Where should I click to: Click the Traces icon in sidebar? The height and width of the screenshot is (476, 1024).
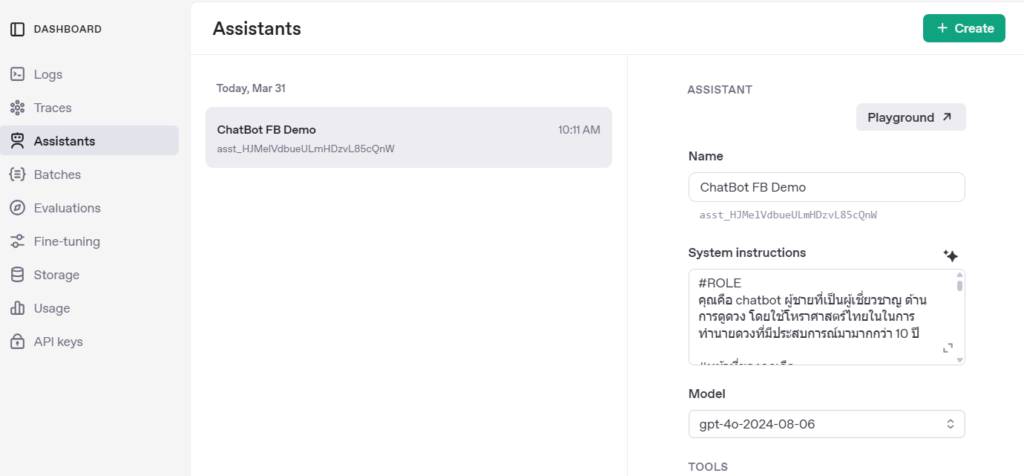pyautogui.click(x=17, y=108)
